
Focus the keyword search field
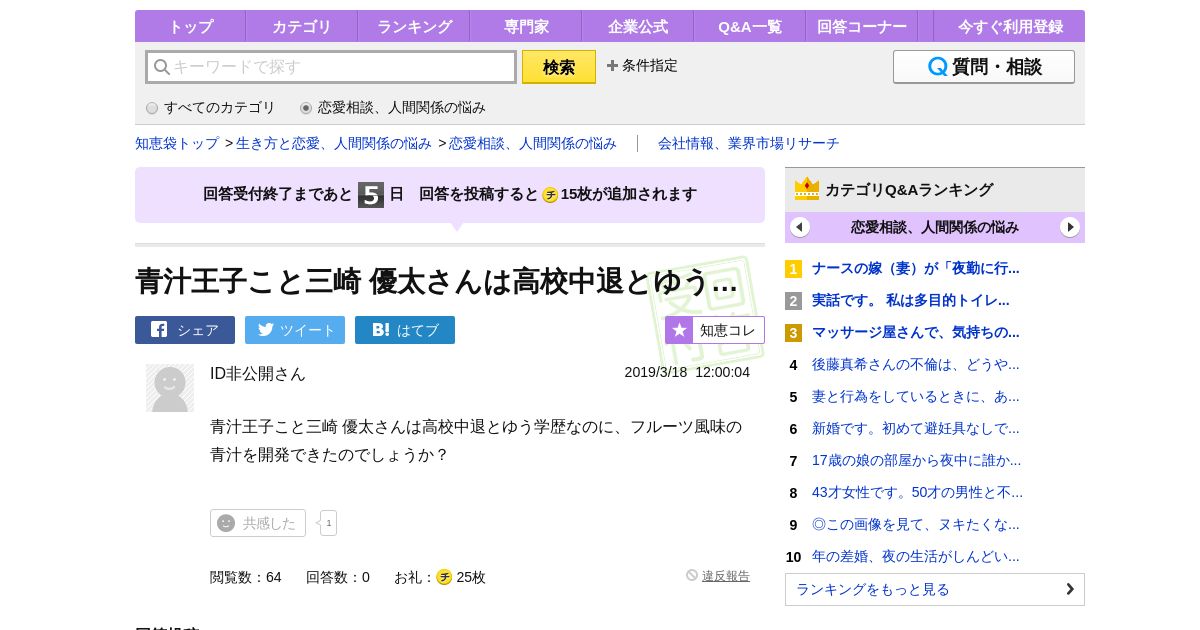click(331, 67)
